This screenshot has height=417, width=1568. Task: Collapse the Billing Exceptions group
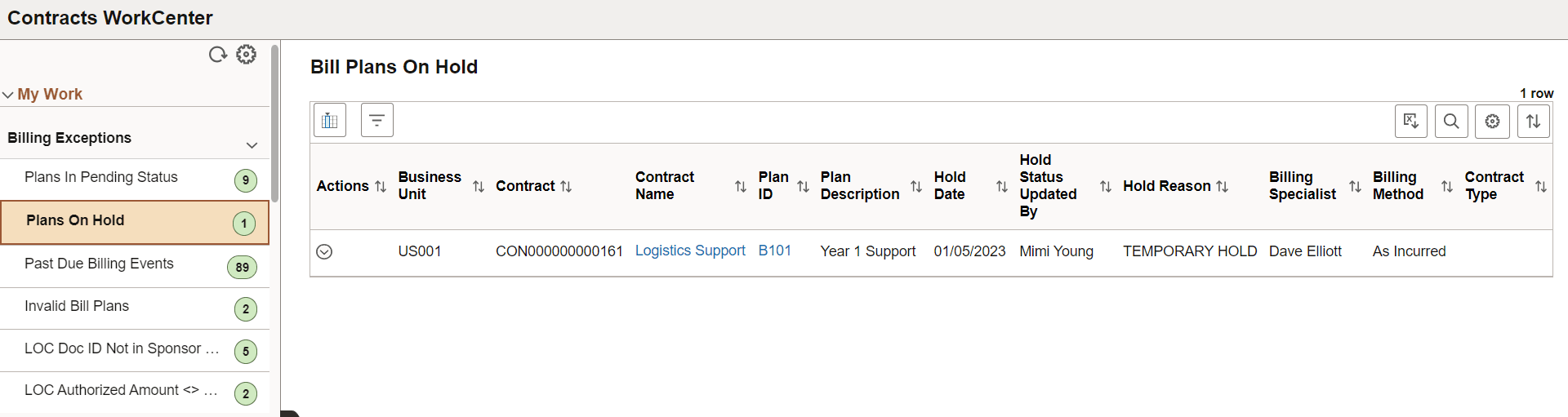point(252,145)
